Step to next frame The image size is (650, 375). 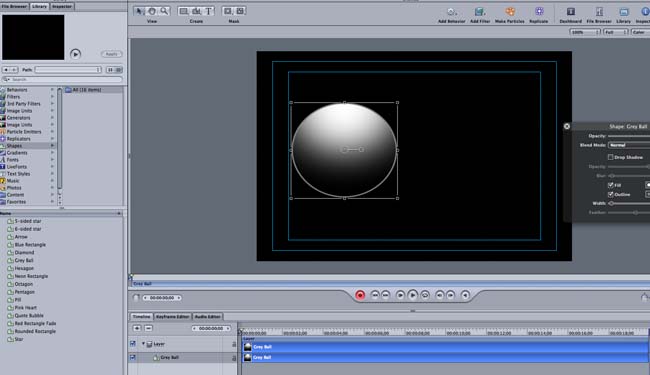coord(451,295)
